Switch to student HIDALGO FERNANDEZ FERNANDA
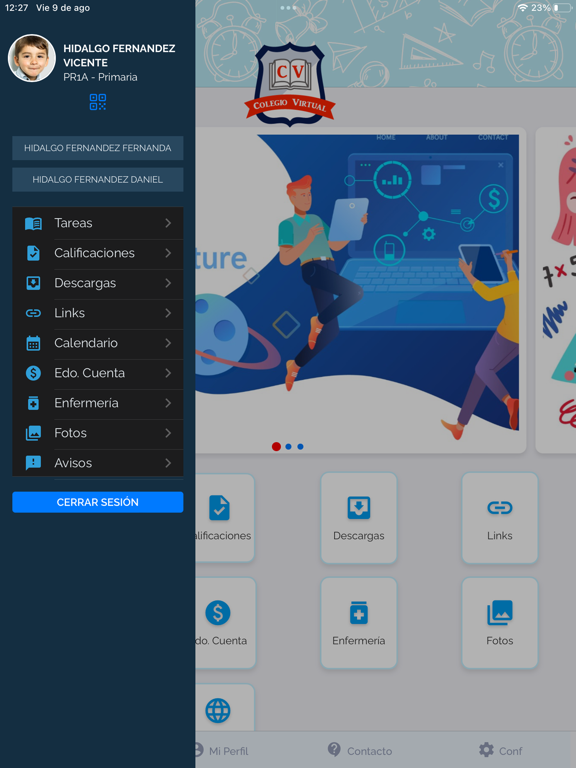This screenshot has width=576, height=768. point(98,148)
